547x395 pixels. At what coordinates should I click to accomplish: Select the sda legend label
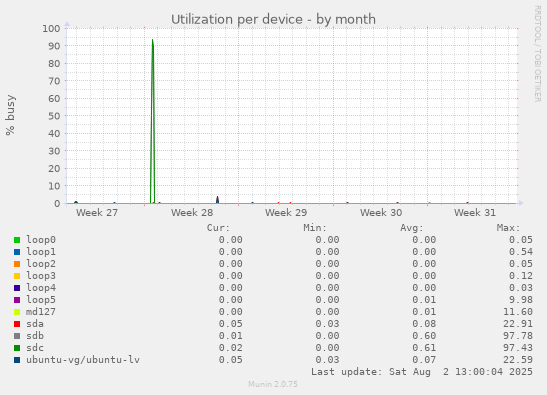coord(35,324)
